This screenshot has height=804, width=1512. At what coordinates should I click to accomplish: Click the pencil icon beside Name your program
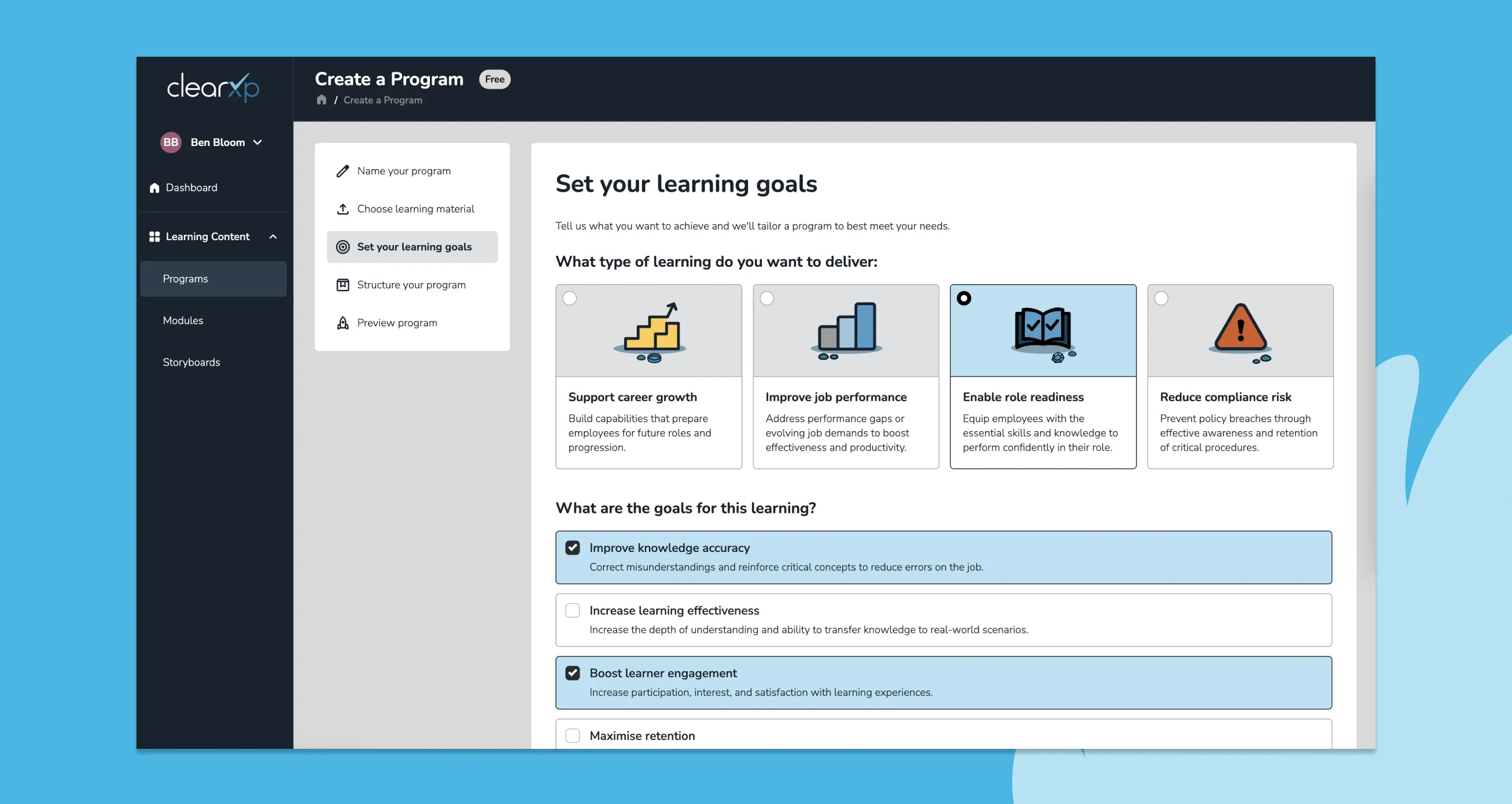coord(343,171)
